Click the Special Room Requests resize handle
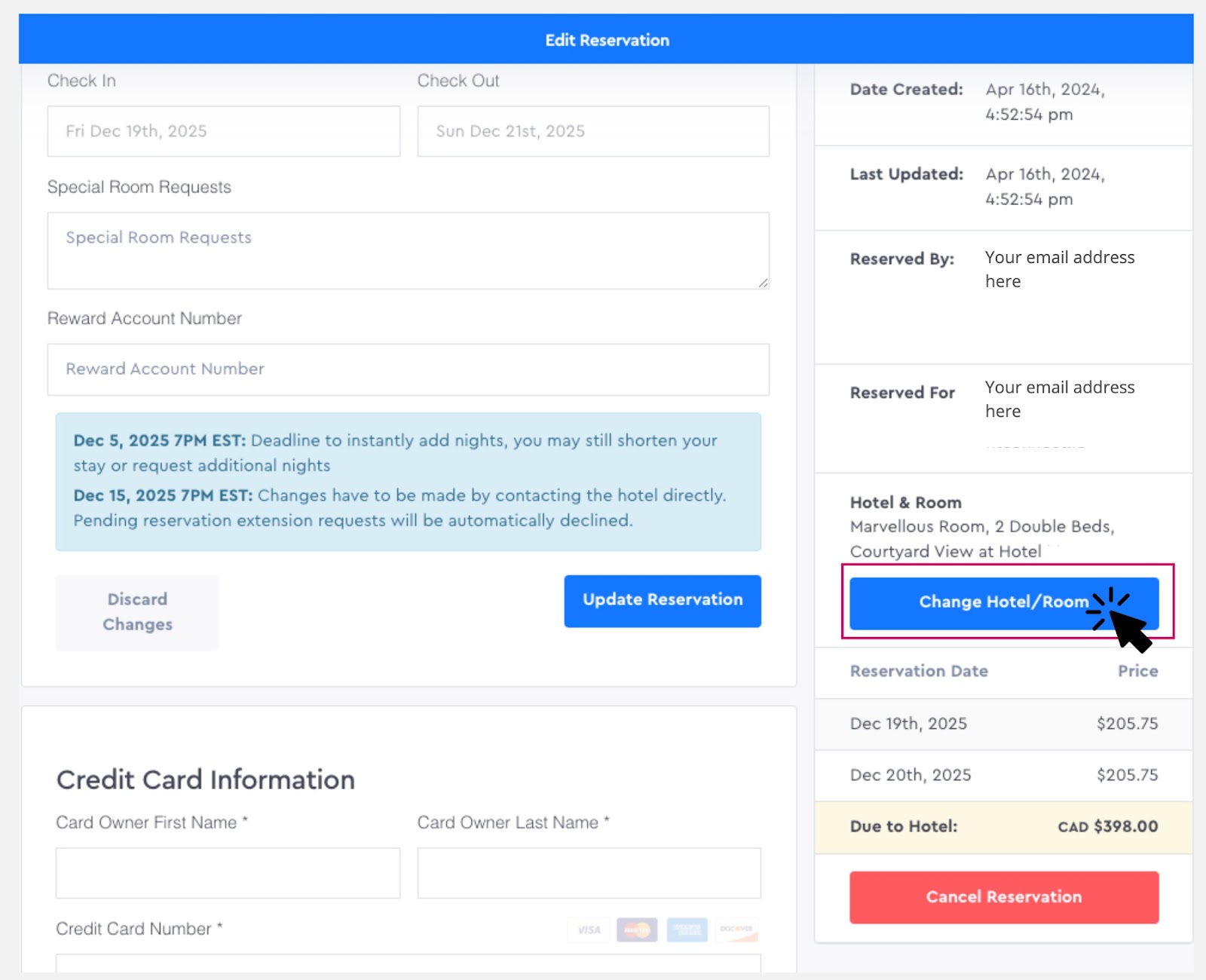1206x980 pixels. coord(763,283)
